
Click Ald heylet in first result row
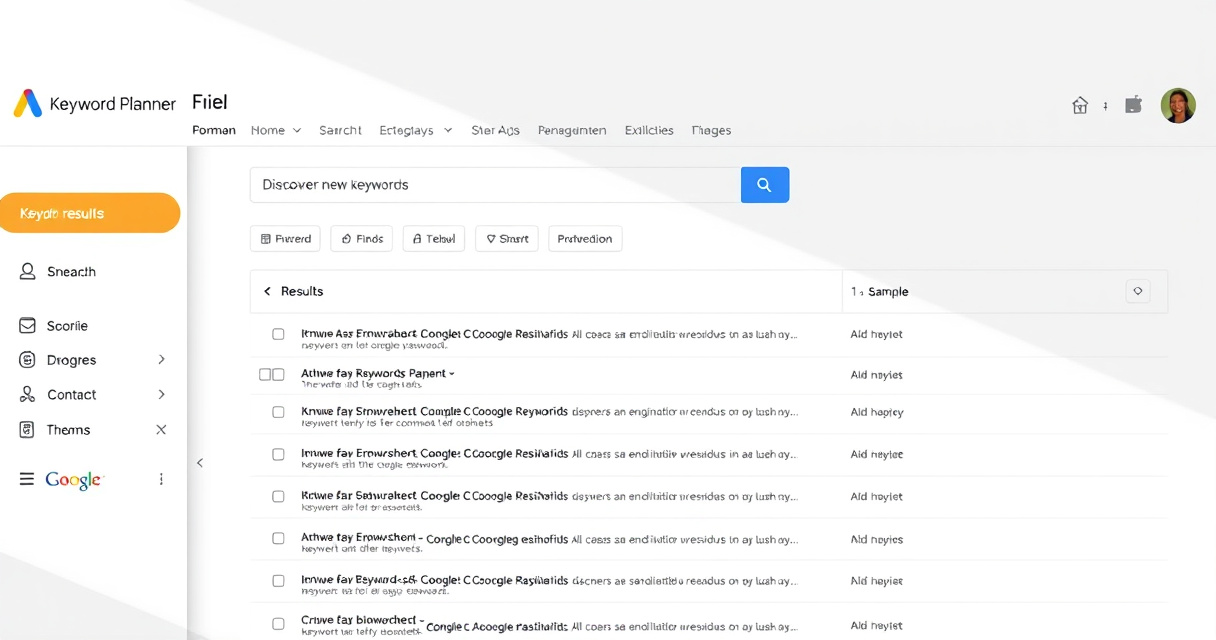click(x=877, y=334)
